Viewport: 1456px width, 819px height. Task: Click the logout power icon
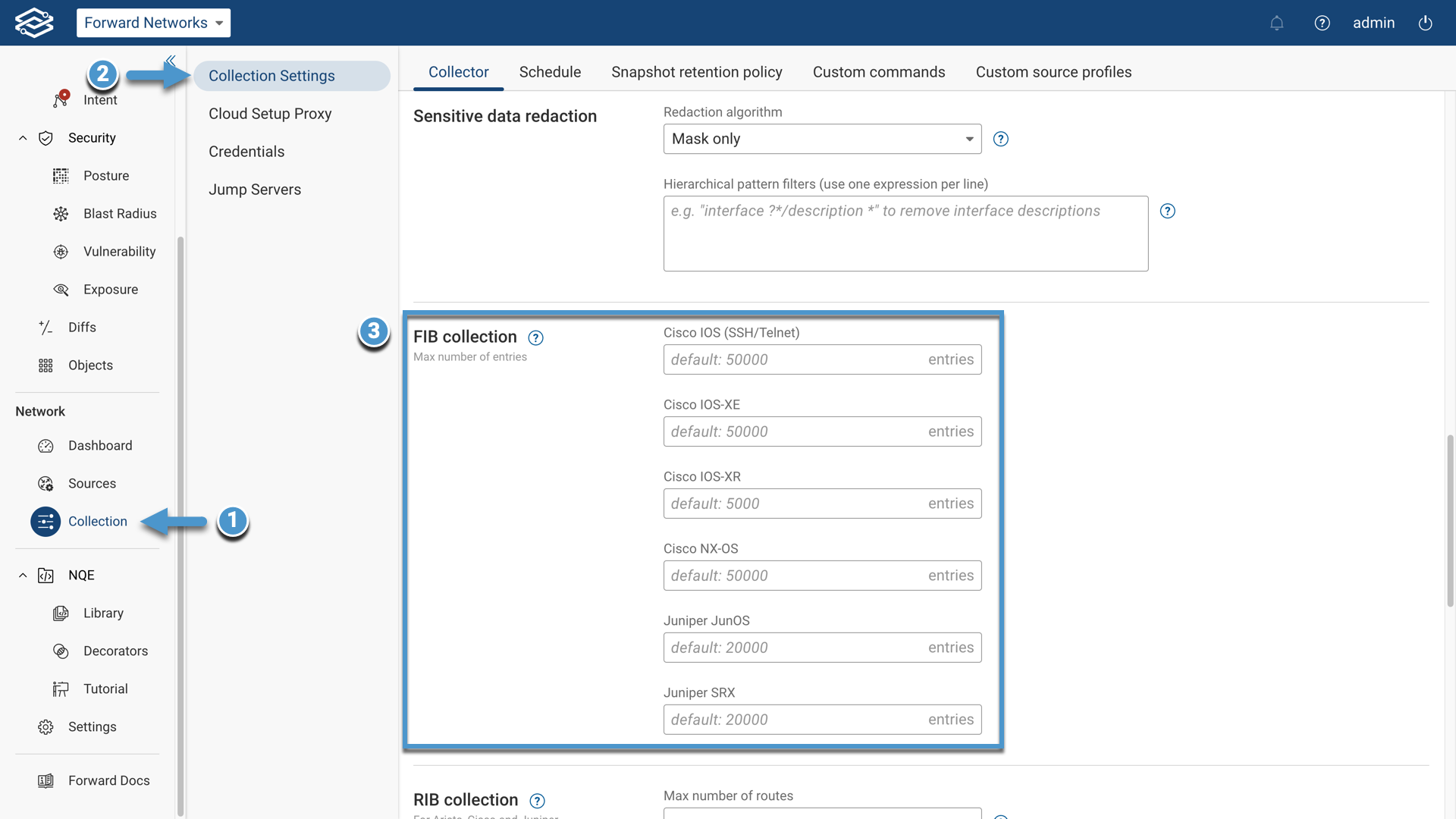click(x=1425, y=23)
